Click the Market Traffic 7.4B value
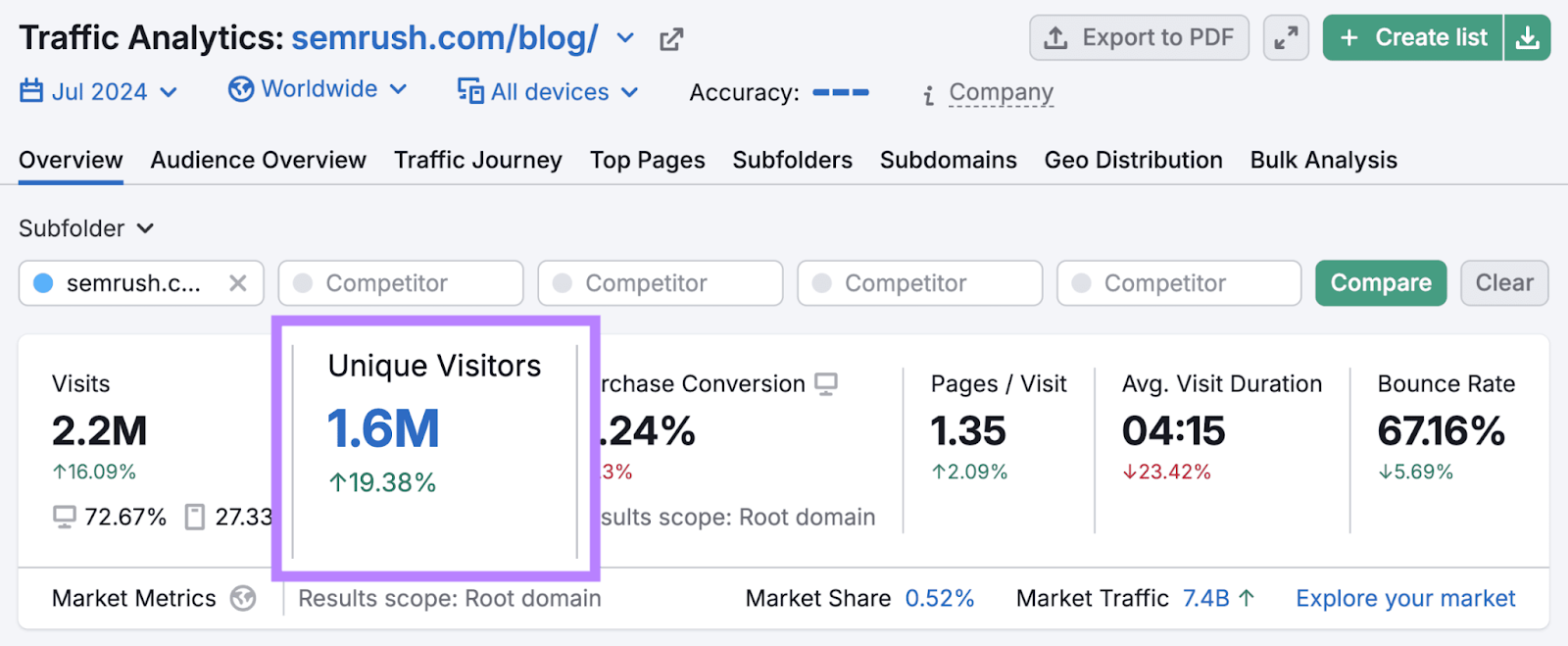 1205,598
